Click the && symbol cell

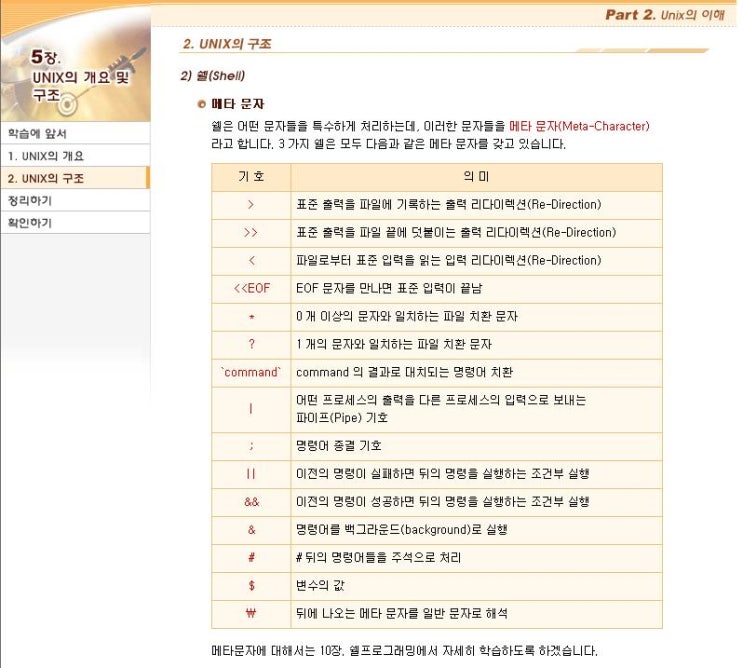[251, 502]
